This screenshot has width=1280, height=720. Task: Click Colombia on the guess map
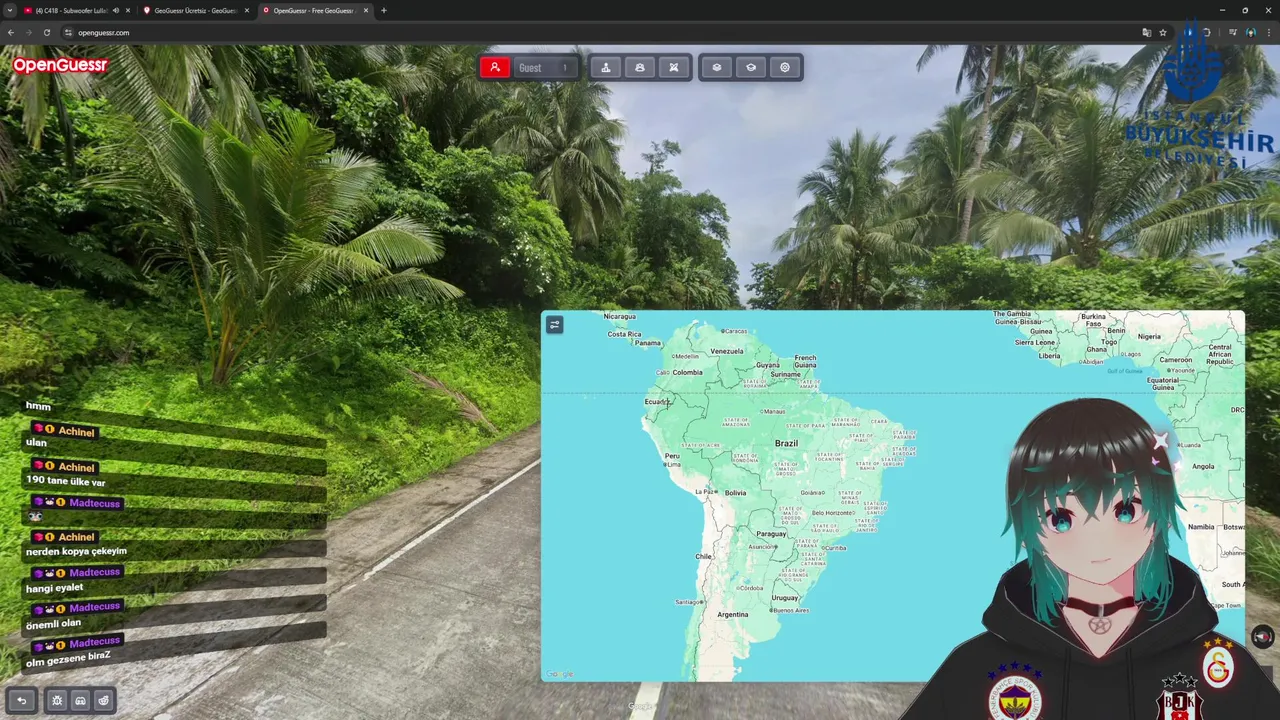(x=687, y=372)
